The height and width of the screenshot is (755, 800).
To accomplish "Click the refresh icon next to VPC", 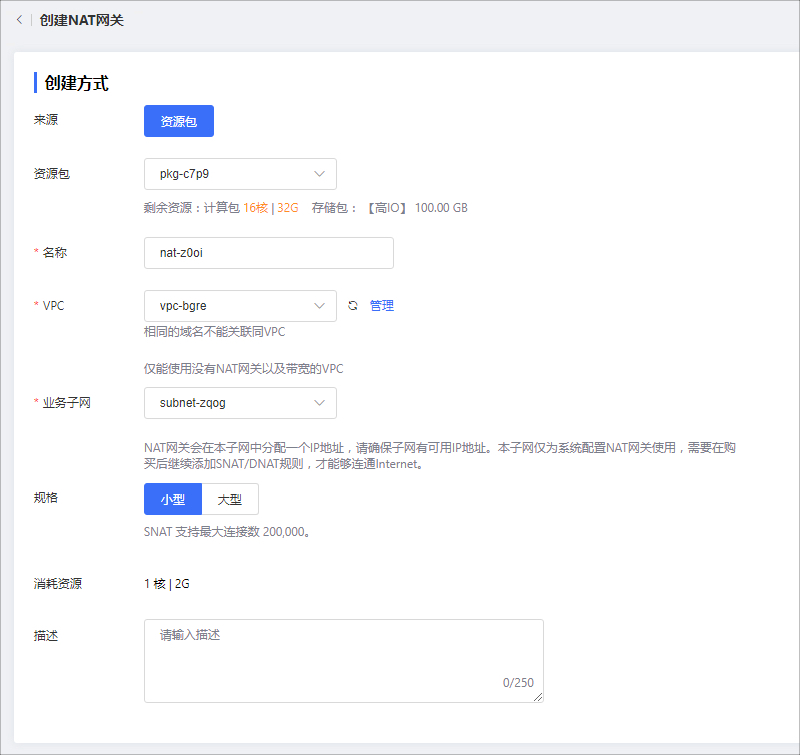I will pos(352,306).
